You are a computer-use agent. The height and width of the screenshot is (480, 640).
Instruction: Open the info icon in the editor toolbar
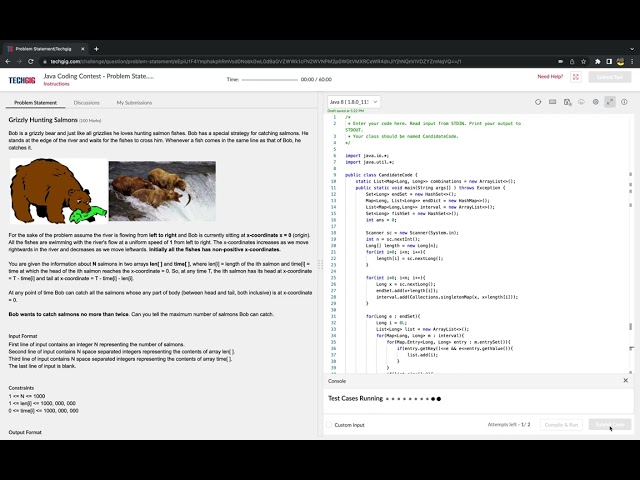(624, 102)
